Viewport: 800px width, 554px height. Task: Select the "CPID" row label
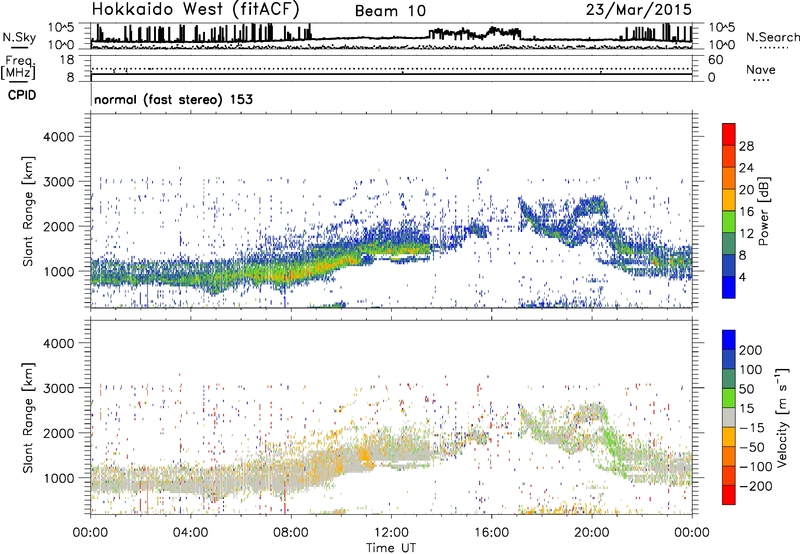tap(22, 95)
